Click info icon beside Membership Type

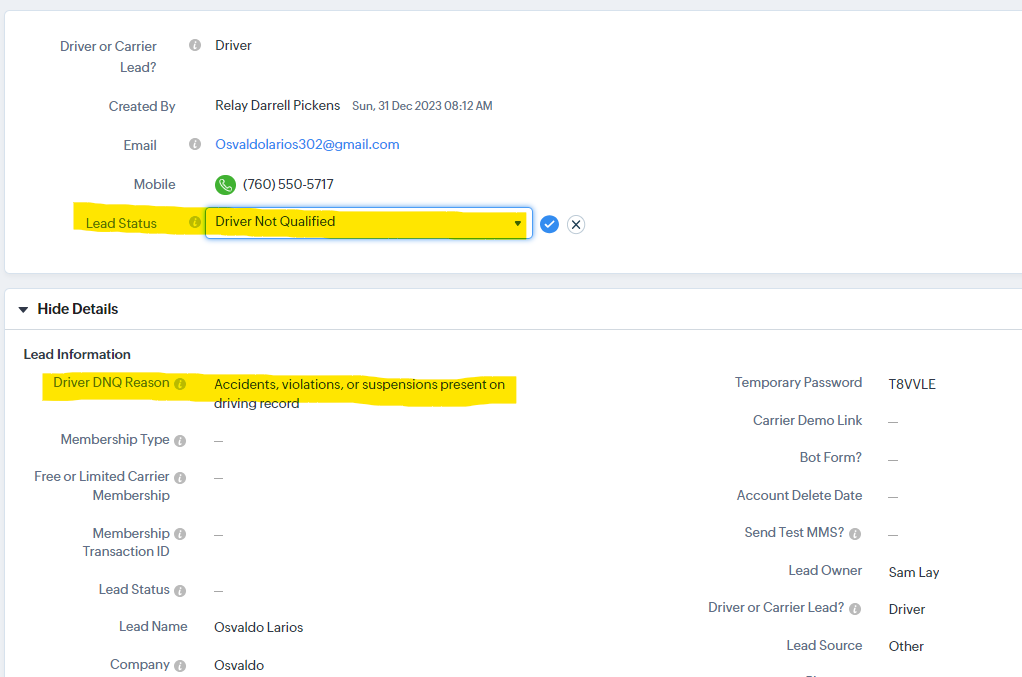[x=180, y=441]
